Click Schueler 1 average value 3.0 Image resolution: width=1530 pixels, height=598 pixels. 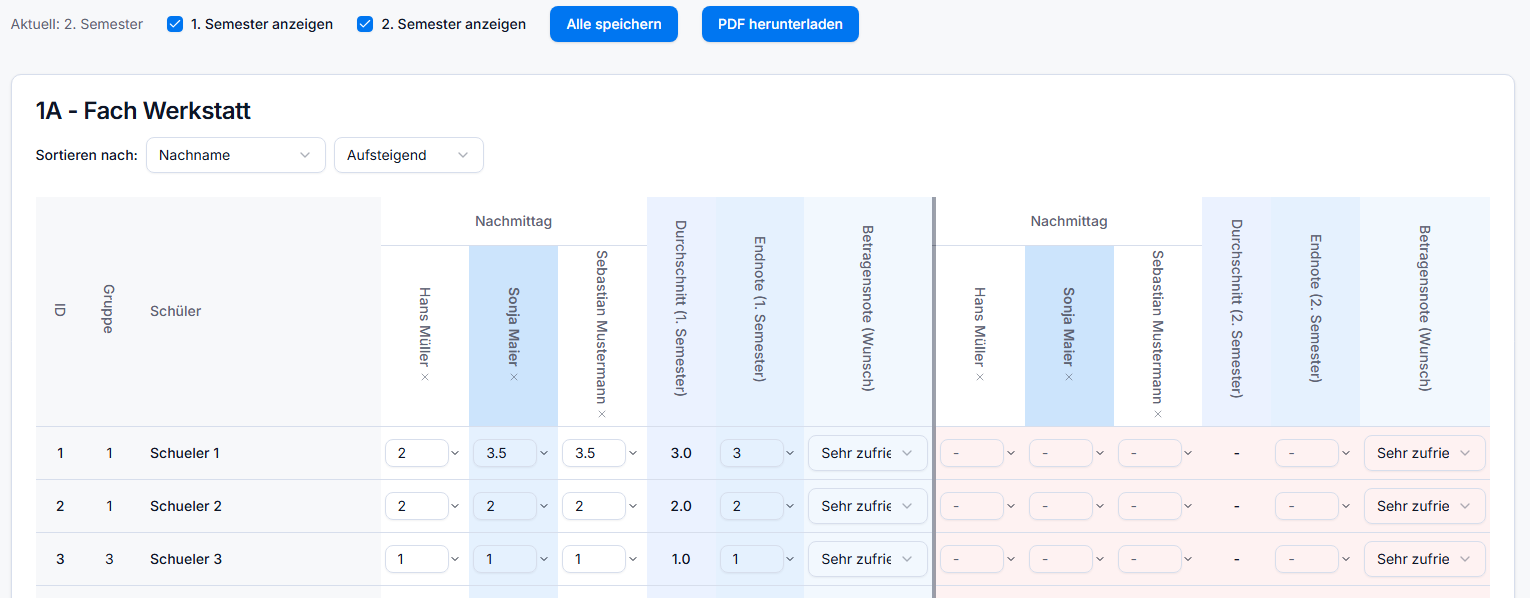coord(681,453)
